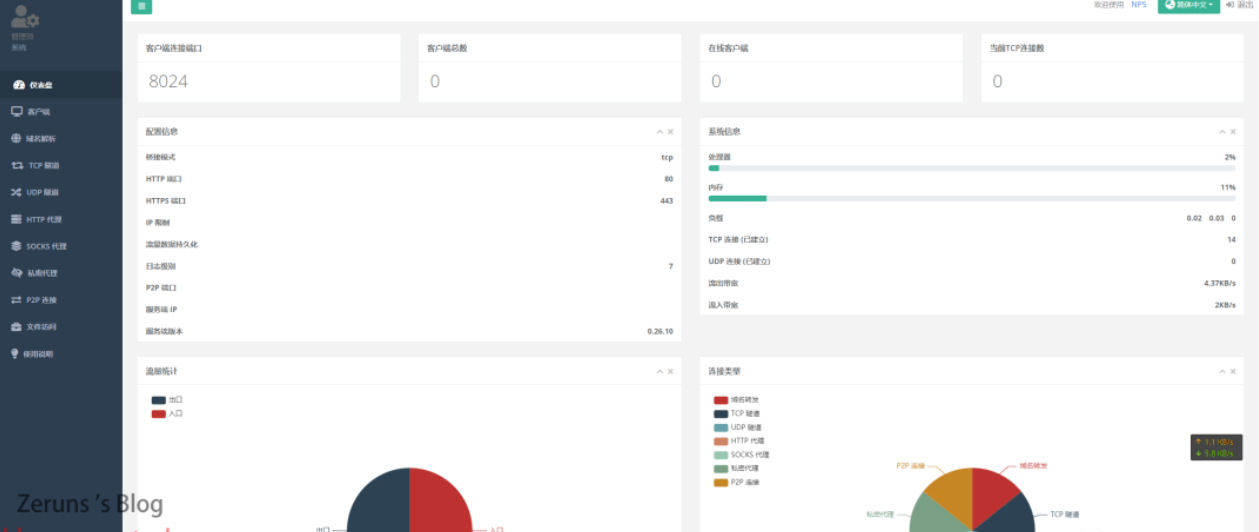1259x532 pixels.
Task: Toggle the TCP 隧道 legend item
Action: click(737, 413)
